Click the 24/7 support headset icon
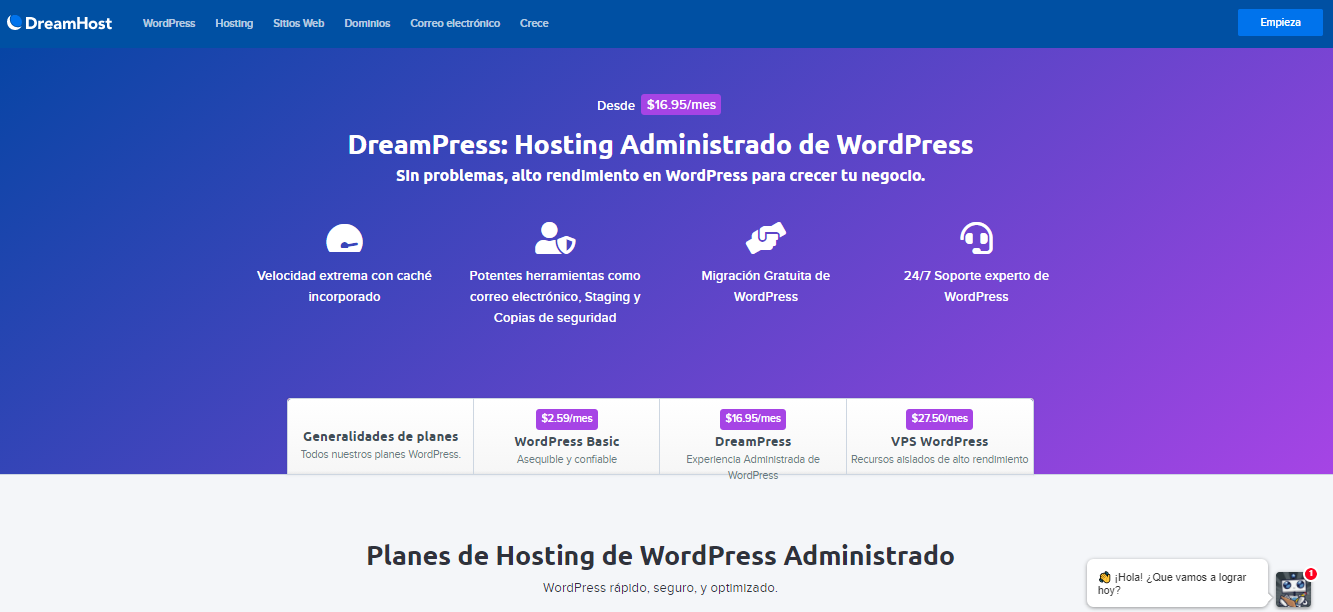The width and height of the screenshot is (1333, 612). coord(976,238)
